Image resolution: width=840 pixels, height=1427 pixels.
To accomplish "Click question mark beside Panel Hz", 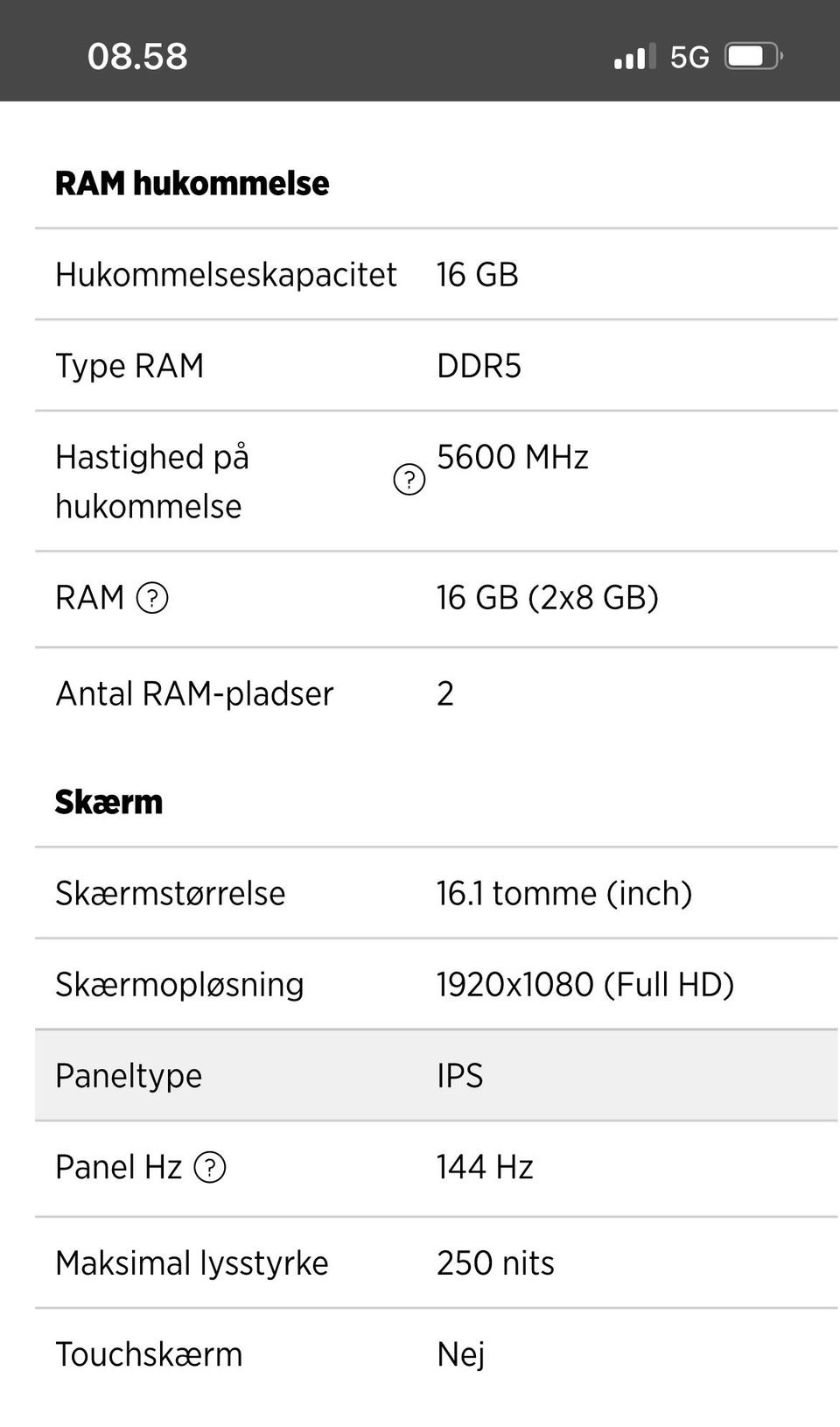I will (x=210, y=1167).
